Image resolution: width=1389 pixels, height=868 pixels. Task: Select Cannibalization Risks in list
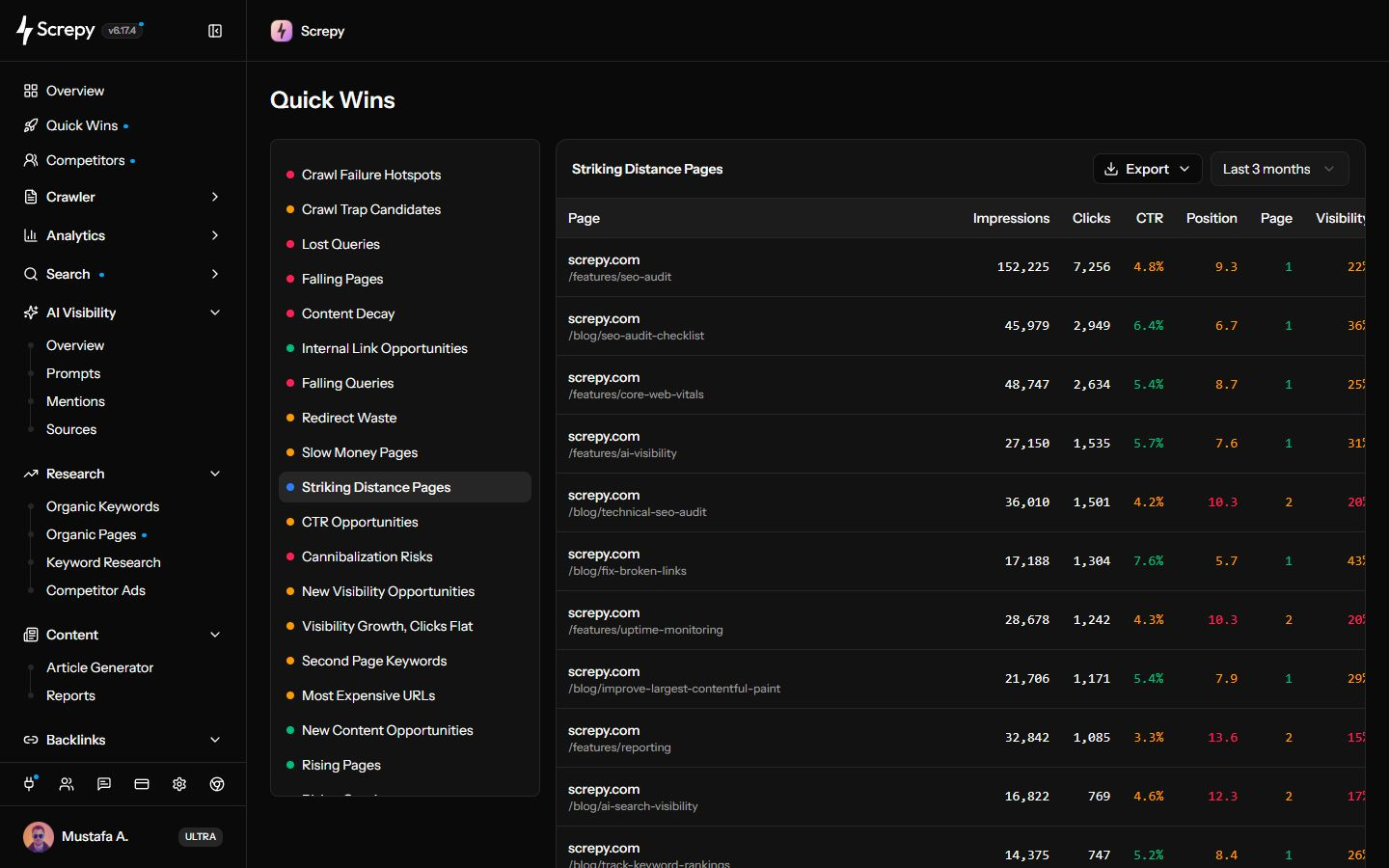(x=405, y=556)
